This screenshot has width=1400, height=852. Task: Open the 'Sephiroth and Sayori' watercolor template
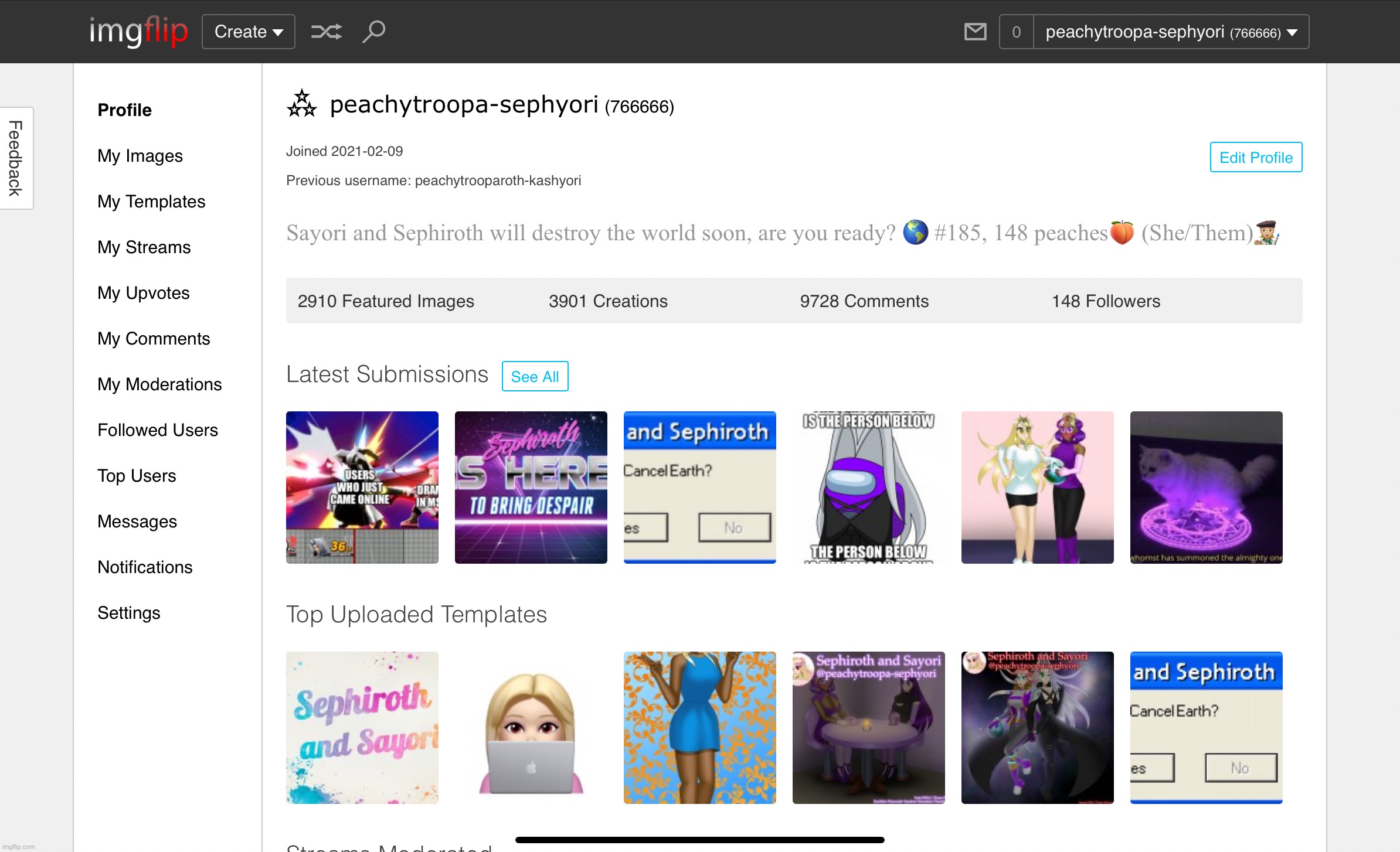tap(362, 728)
